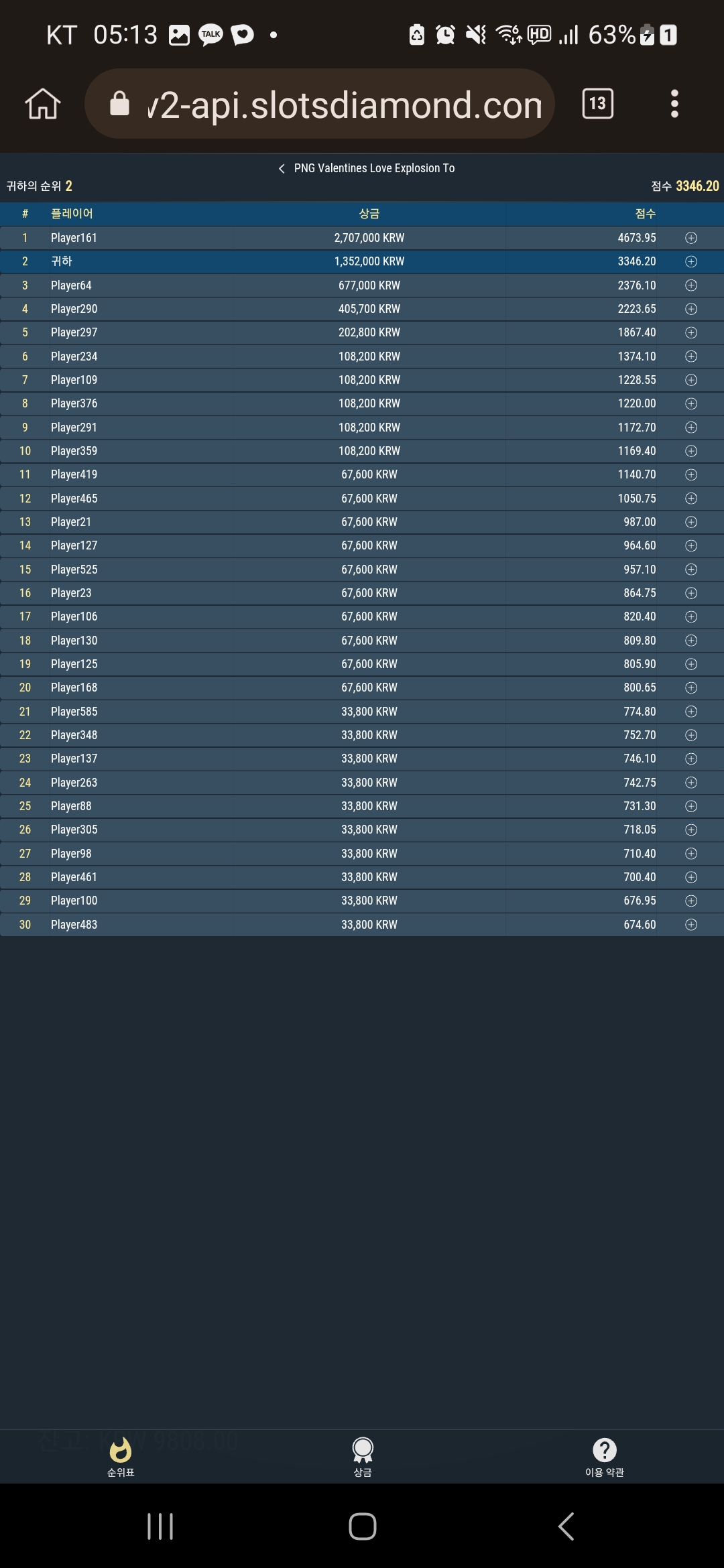Viewport: 724px width, 1568px height.
Task: Select the slotsdiamond URL address field
Action: 320,104
